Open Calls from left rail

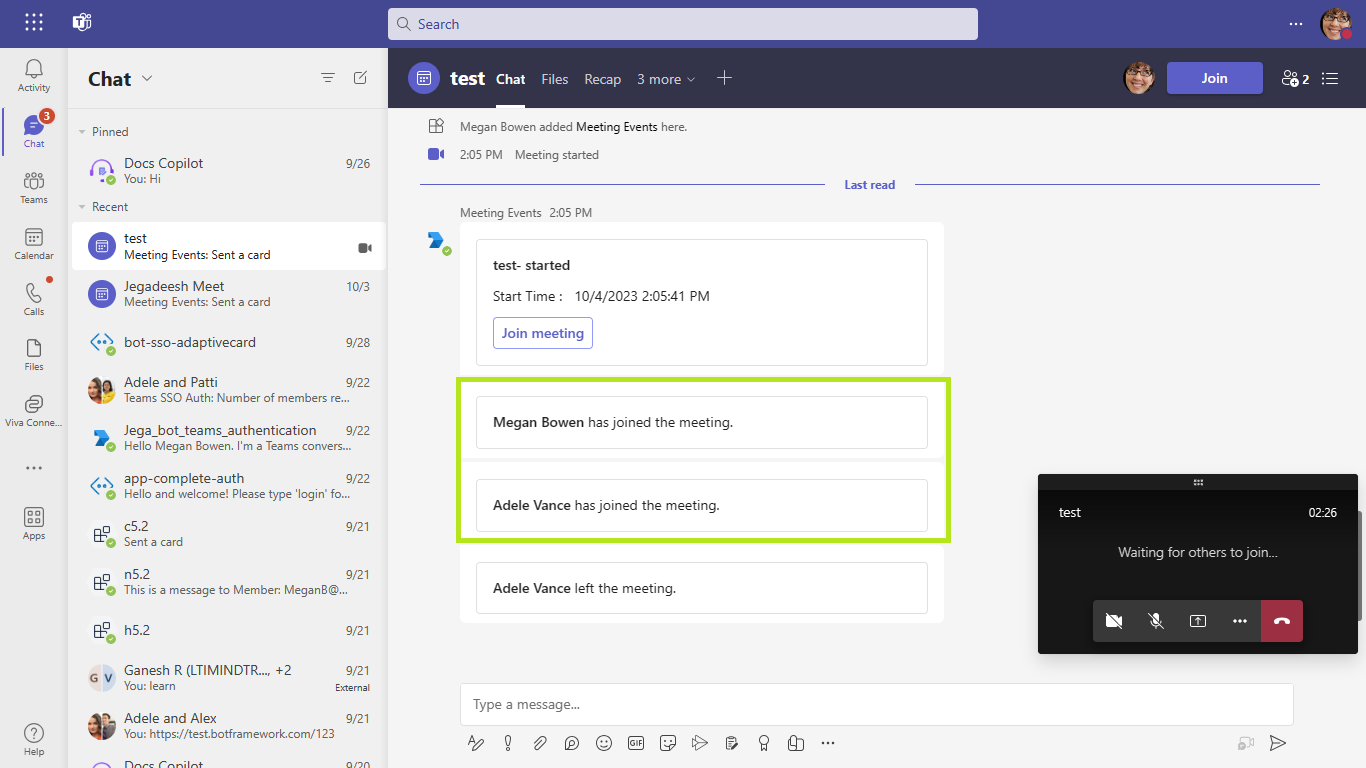tap(34, 300)
